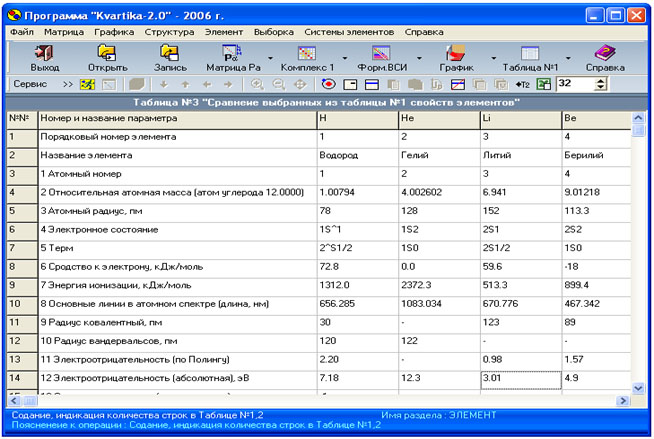Open the Элемент menu

(224, 32)
